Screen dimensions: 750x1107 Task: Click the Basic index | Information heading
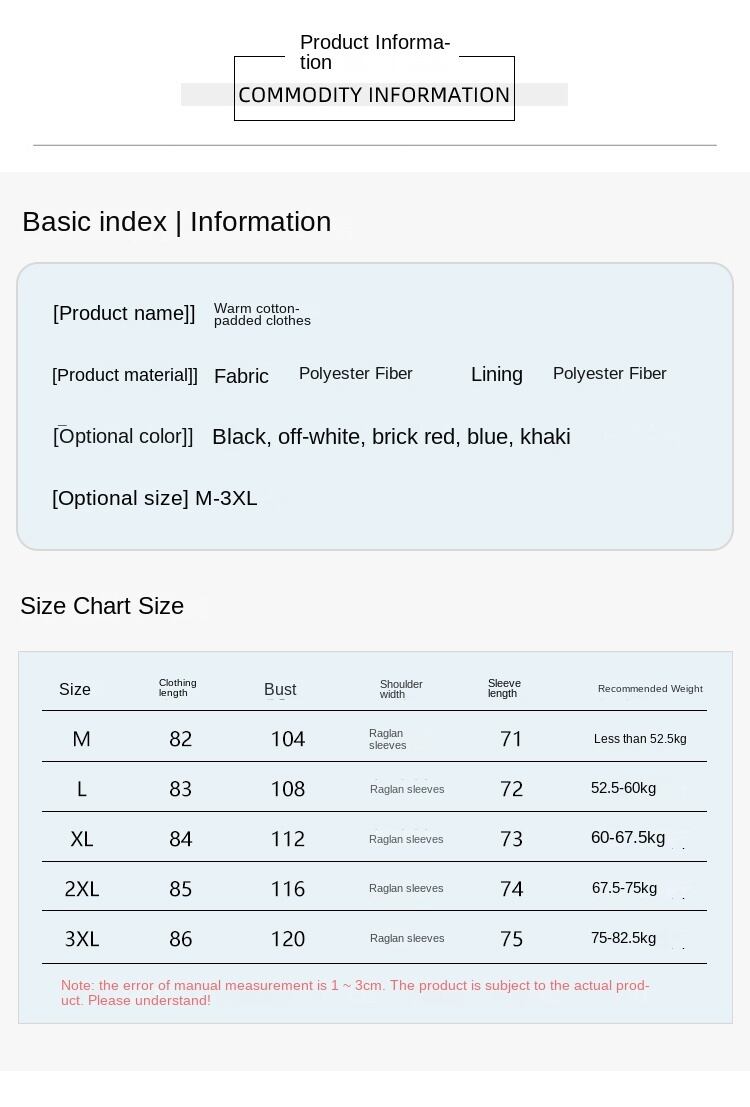176,222
